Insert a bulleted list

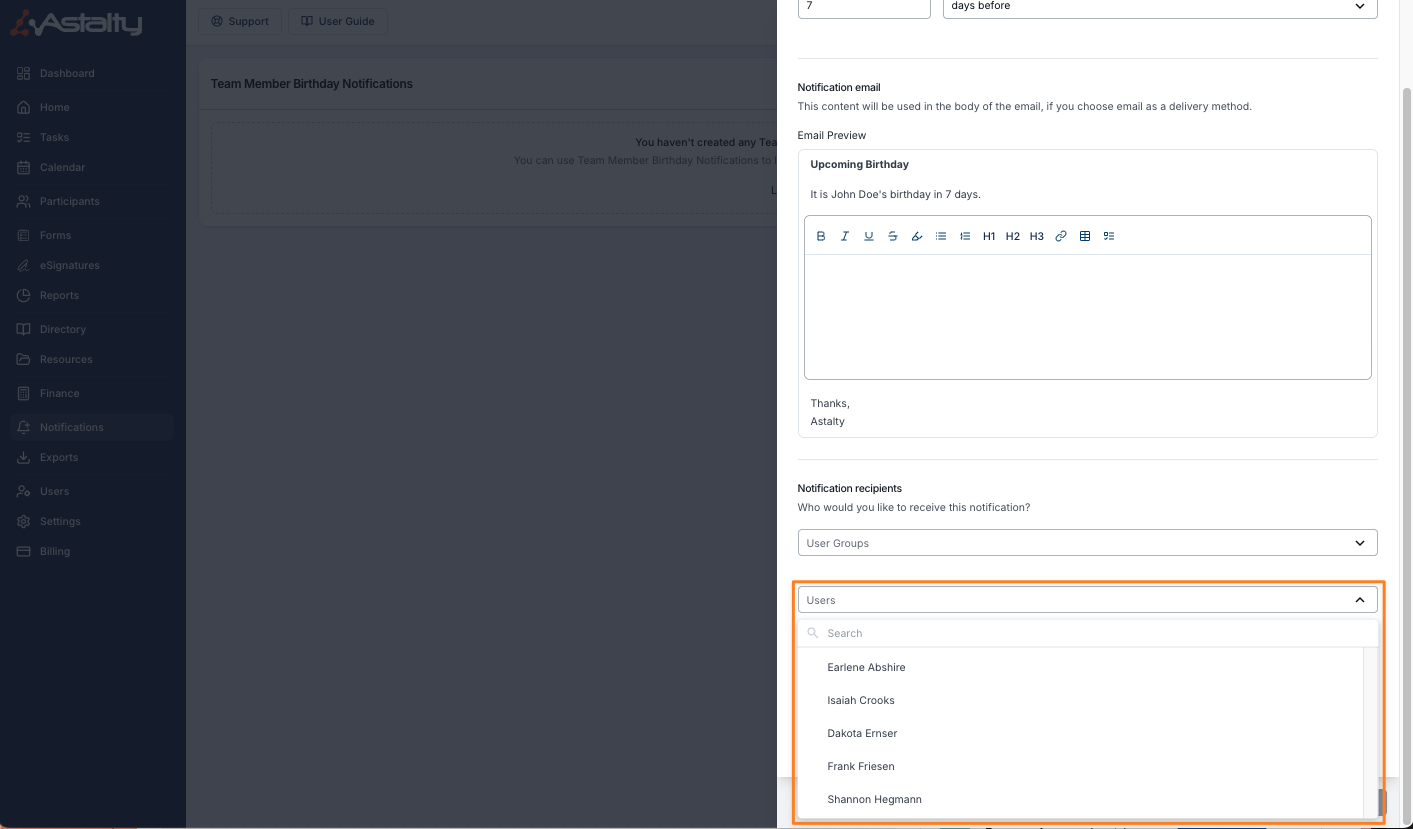pos(941,236)
